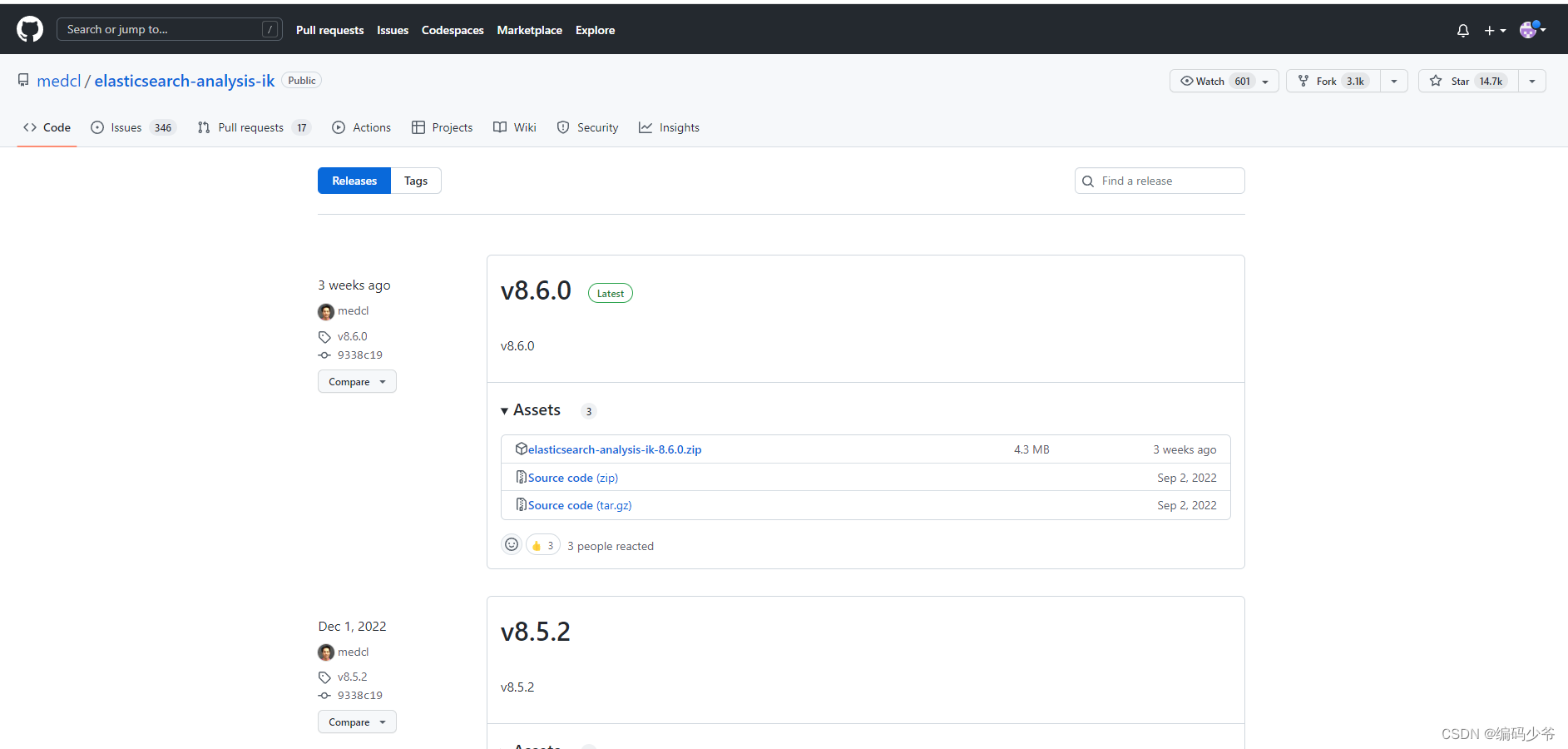
Task: Focus the Find a release field
Action: (1160, 181)
